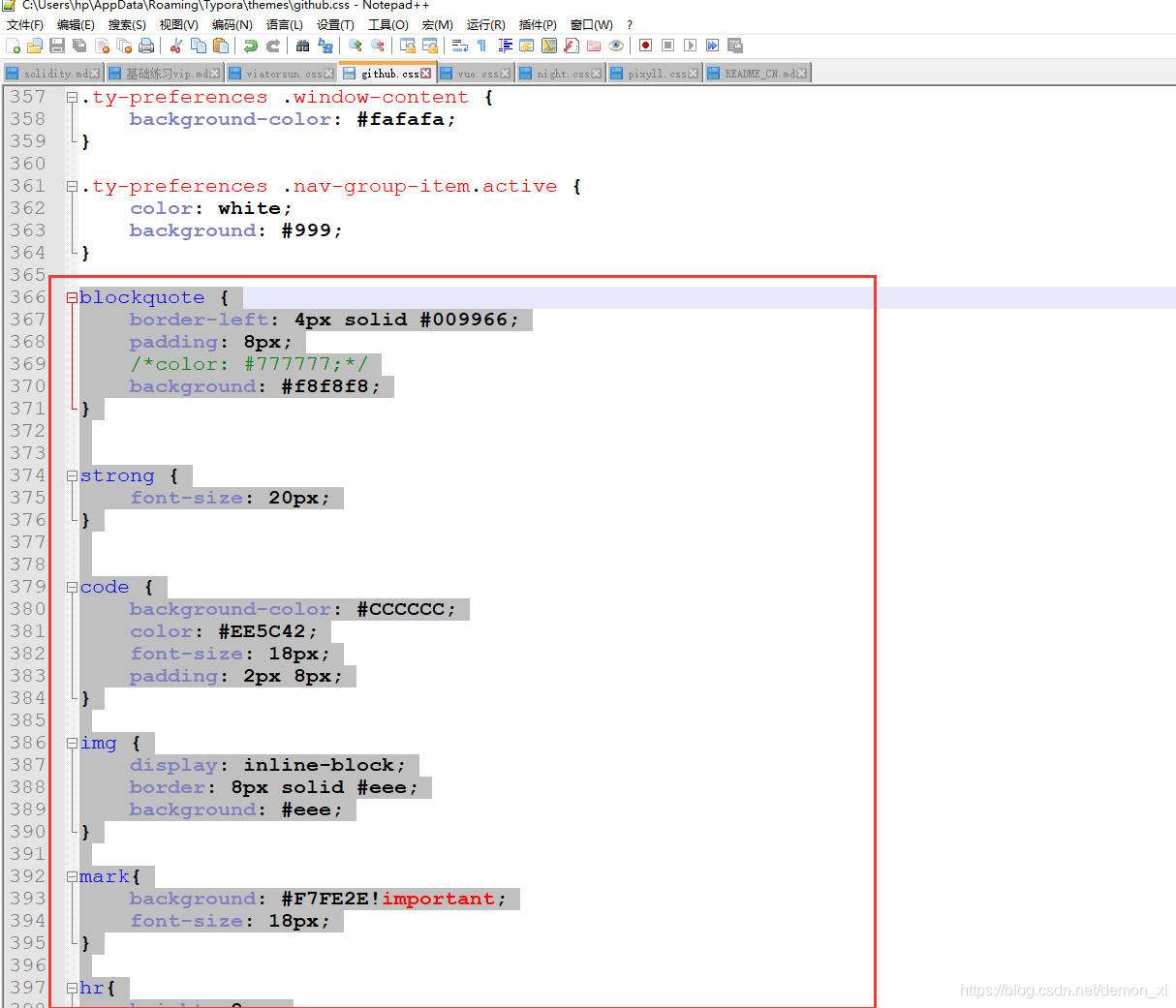1176x1008 pixels.
Task: Undo last edit with green arrow
Action: [x=250, y=46]
